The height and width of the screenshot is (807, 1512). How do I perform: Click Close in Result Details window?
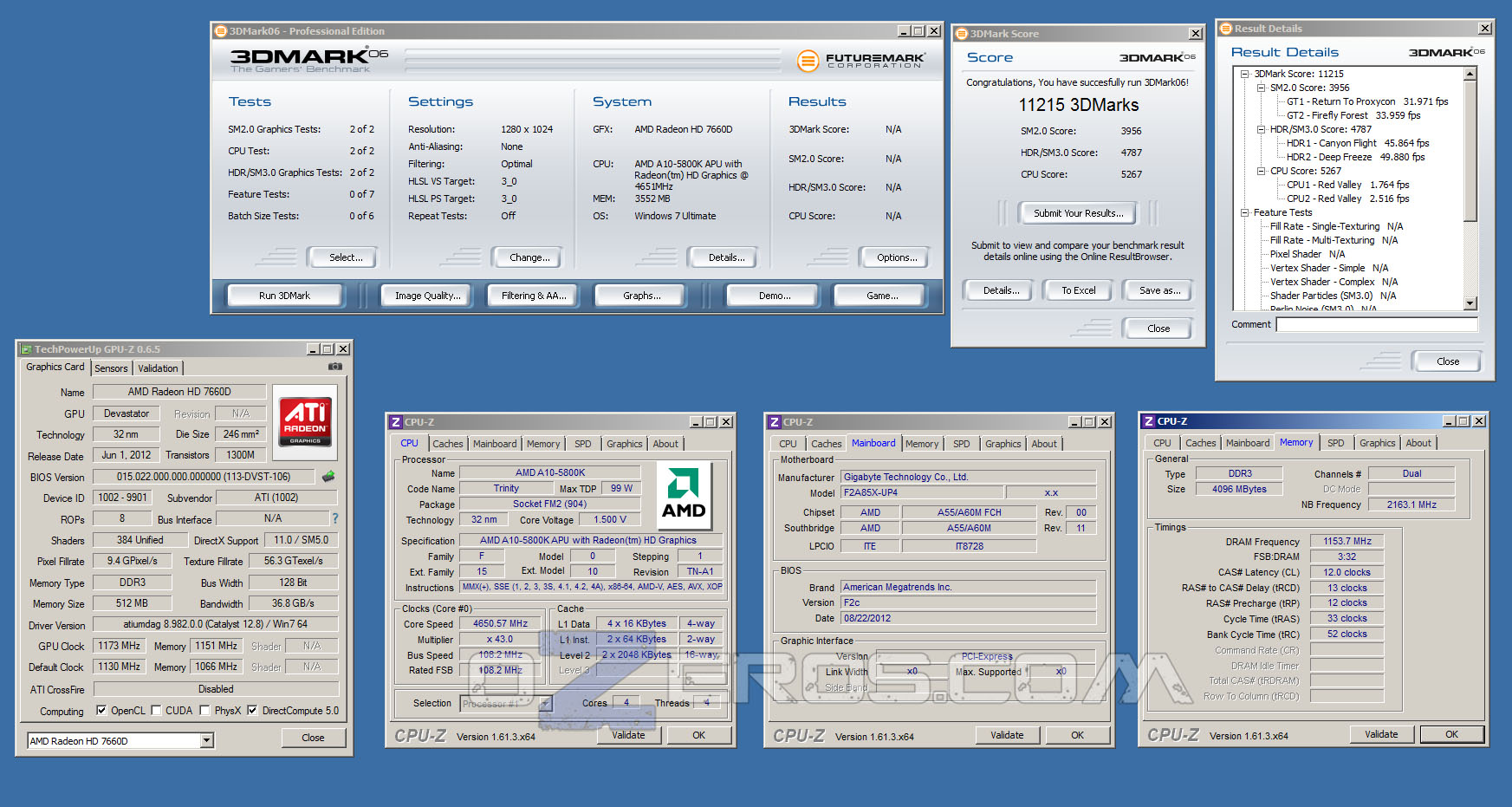coord(1447,361)
